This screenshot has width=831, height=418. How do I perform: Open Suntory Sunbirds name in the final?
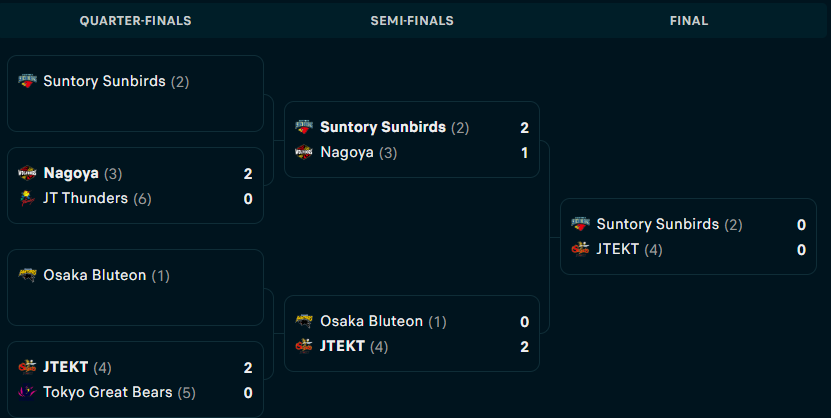[658, 224]
